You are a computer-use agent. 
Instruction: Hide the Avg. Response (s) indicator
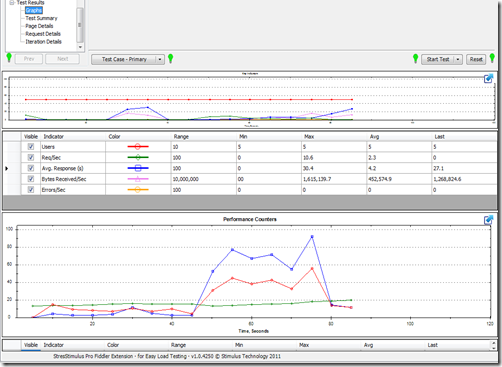click(x=31, y=168)
